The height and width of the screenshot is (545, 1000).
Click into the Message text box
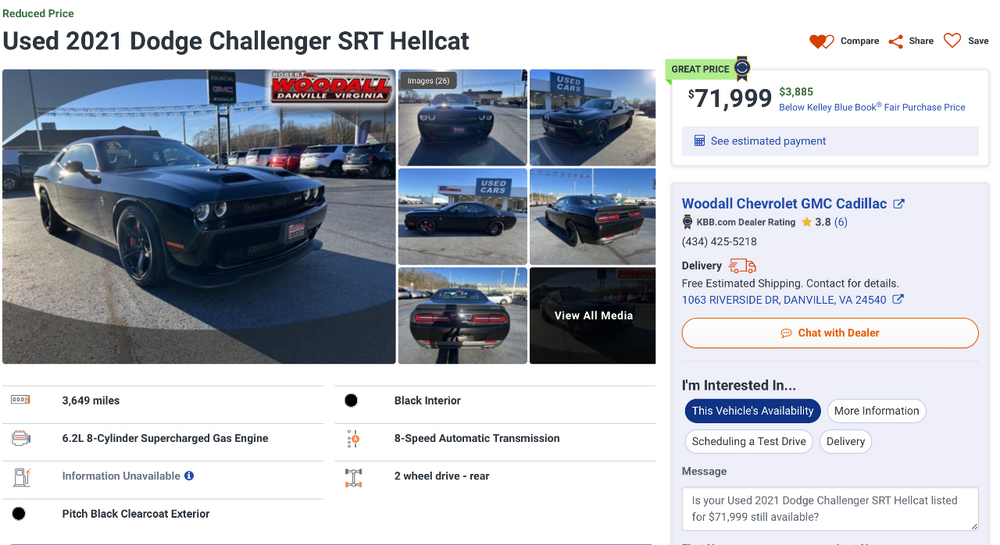pyautogui.click(x=830, y=509)
